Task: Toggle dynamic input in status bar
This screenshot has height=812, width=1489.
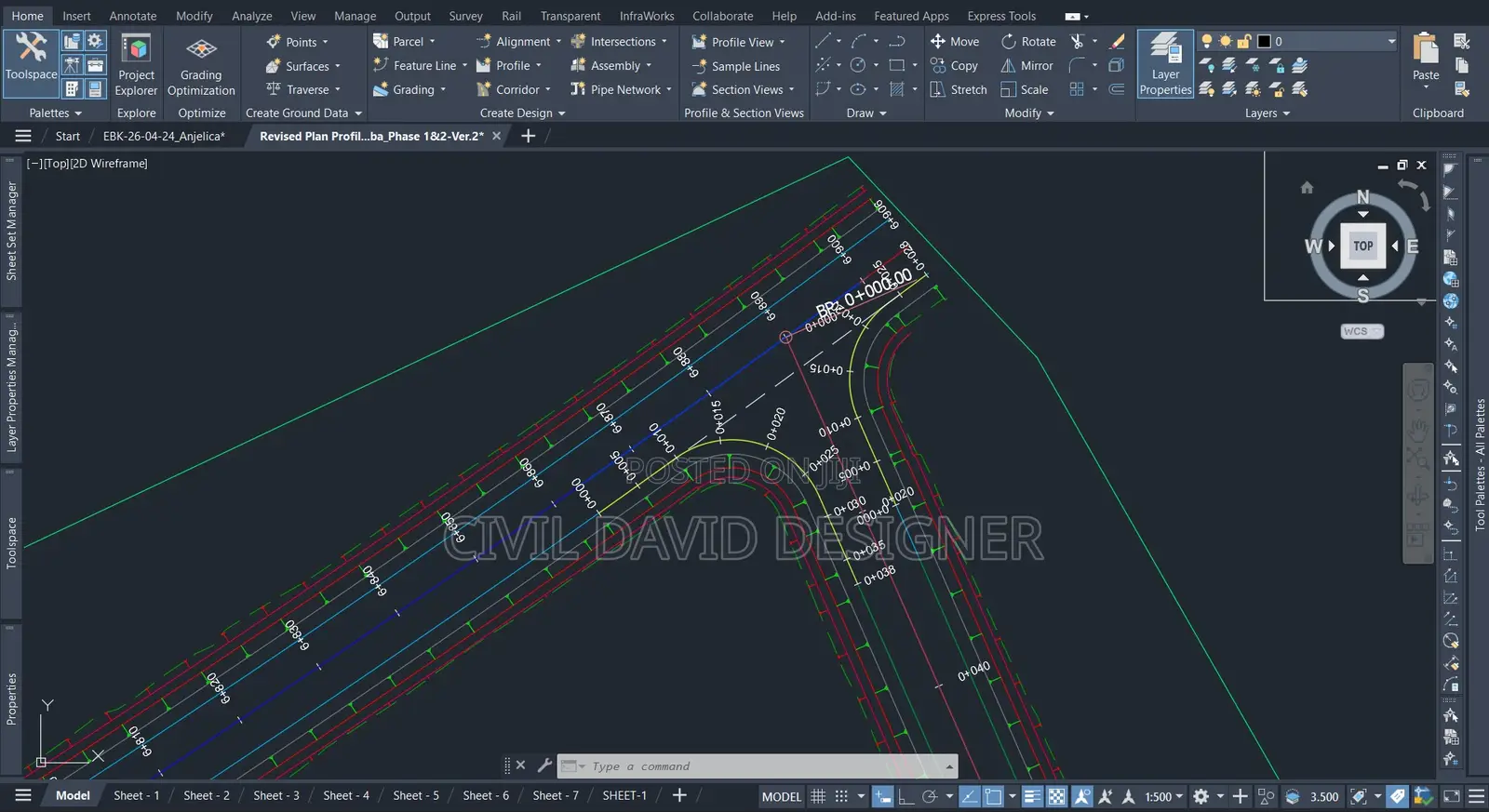Action: [x=882, y=796]
